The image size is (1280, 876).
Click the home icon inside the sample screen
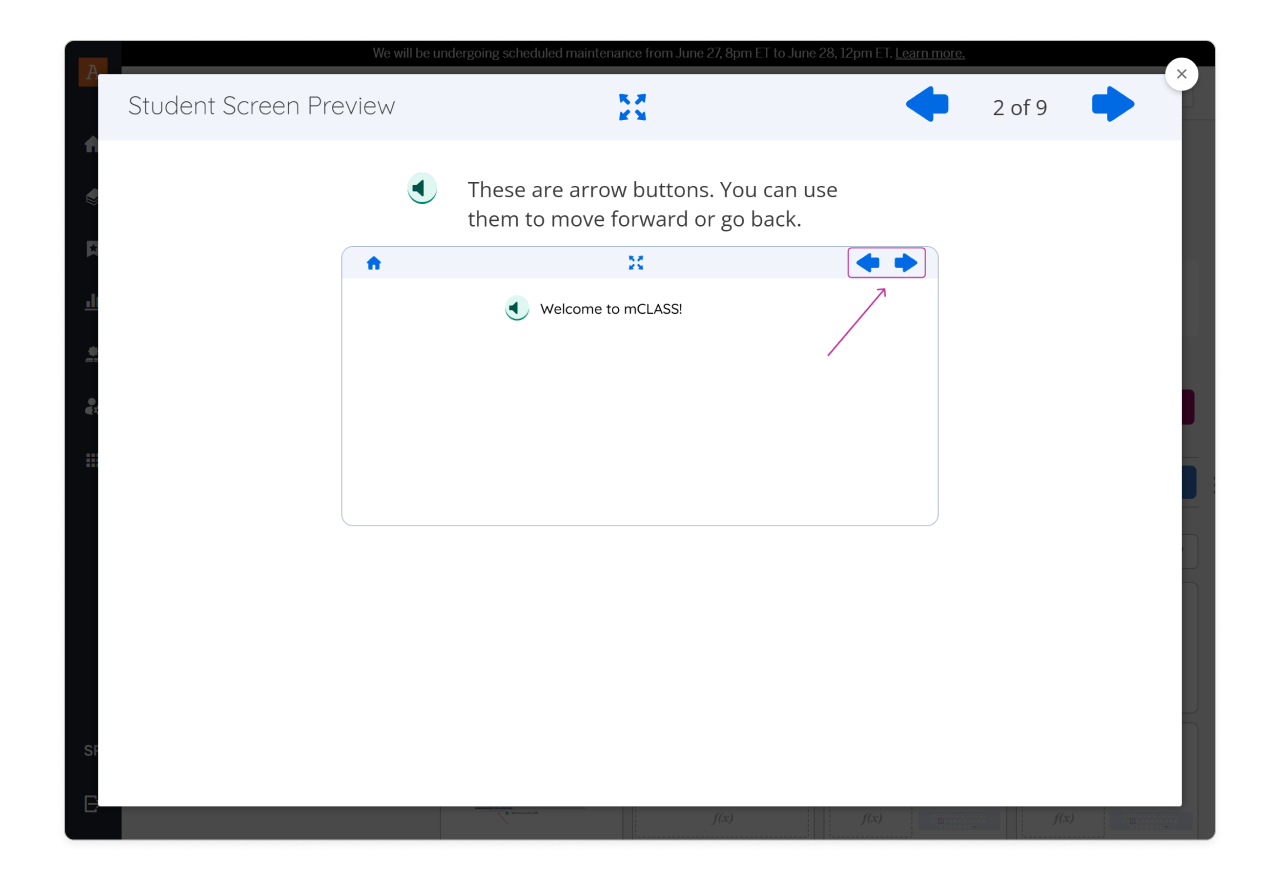click(x=374, y=263)
